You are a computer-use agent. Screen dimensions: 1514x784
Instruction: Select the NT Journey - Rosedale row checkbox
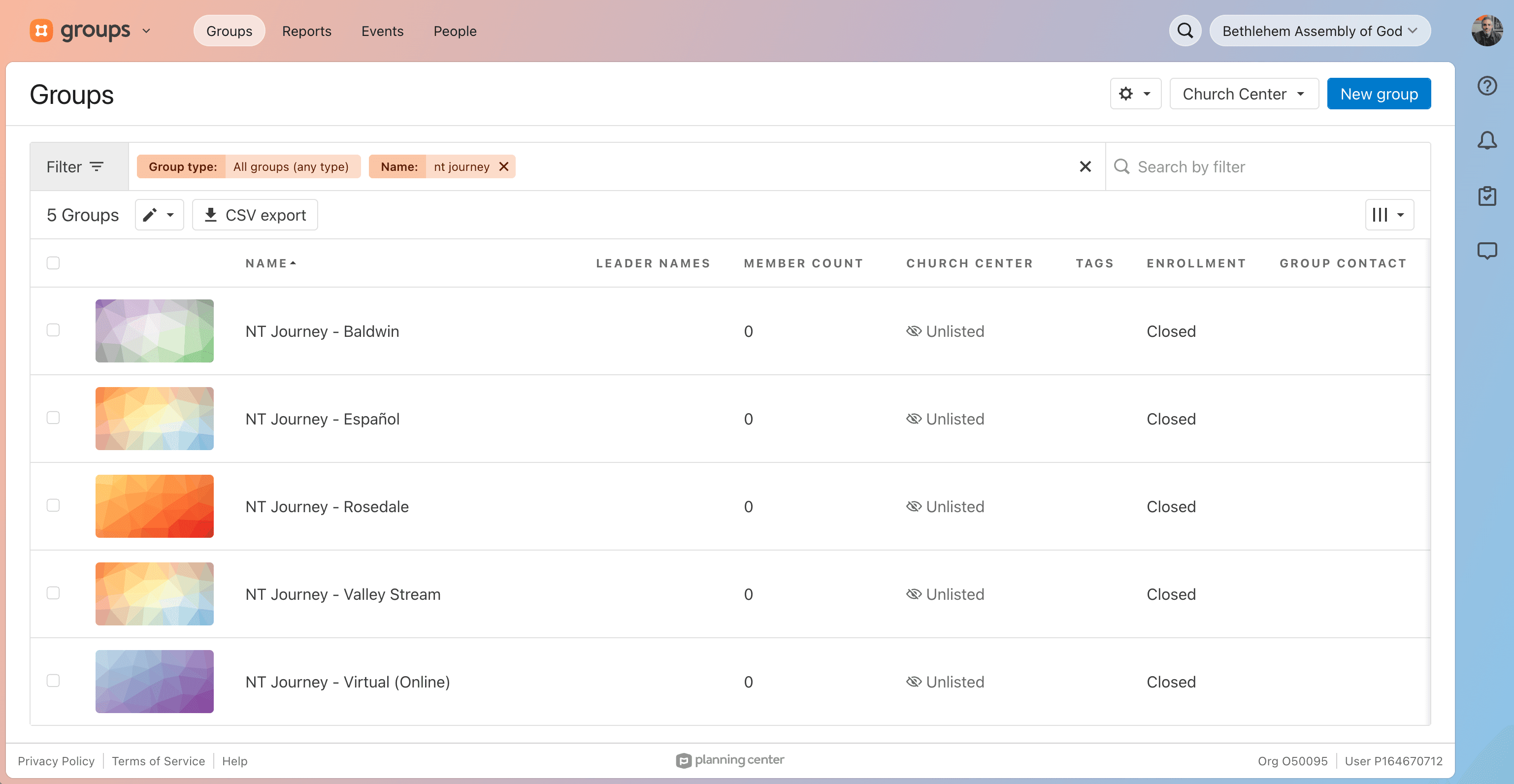(x=53, y=505)
